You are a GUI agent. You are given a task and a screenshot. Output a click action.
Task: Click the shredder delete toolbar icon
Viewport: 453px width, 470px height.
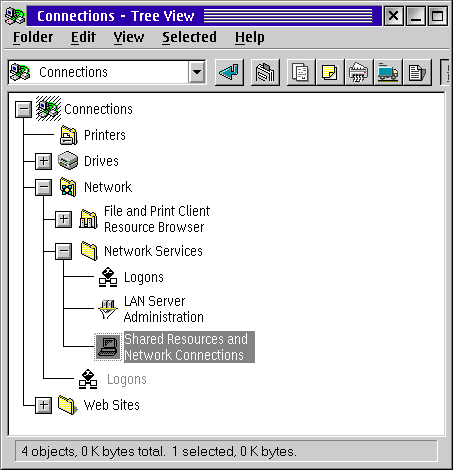click(358, 72)
